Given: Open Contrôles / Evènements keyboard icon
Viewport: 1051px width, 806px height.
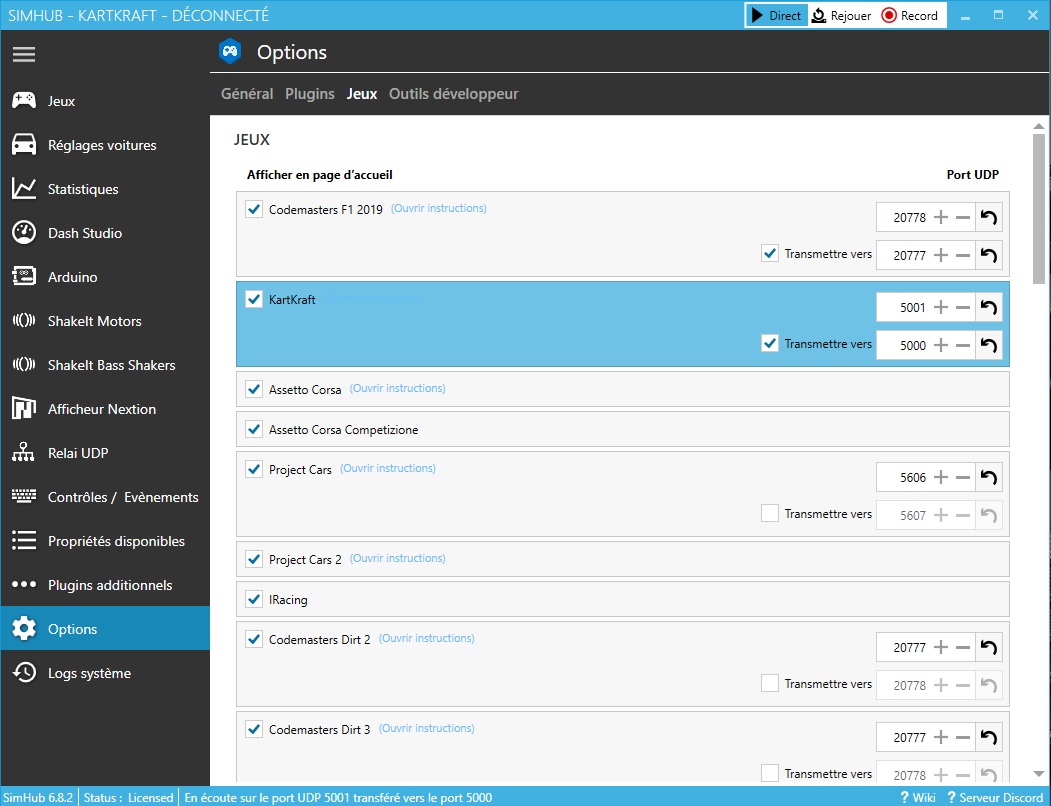Looking at the screenshot, I should point(24,496).
